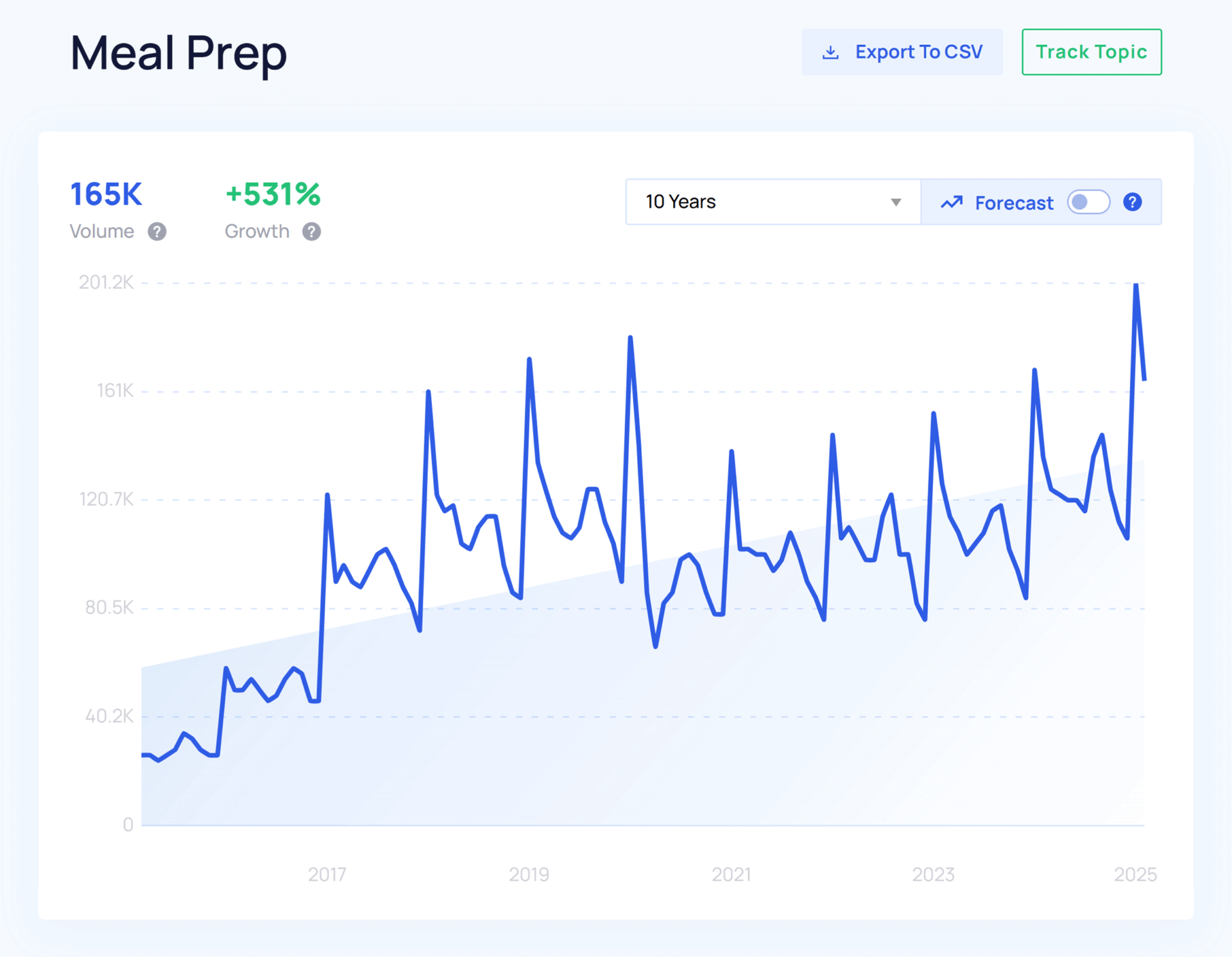Open the 10 Years timeframe dropdown
This screenshot has width=1232, height=957.
(764, 202)
